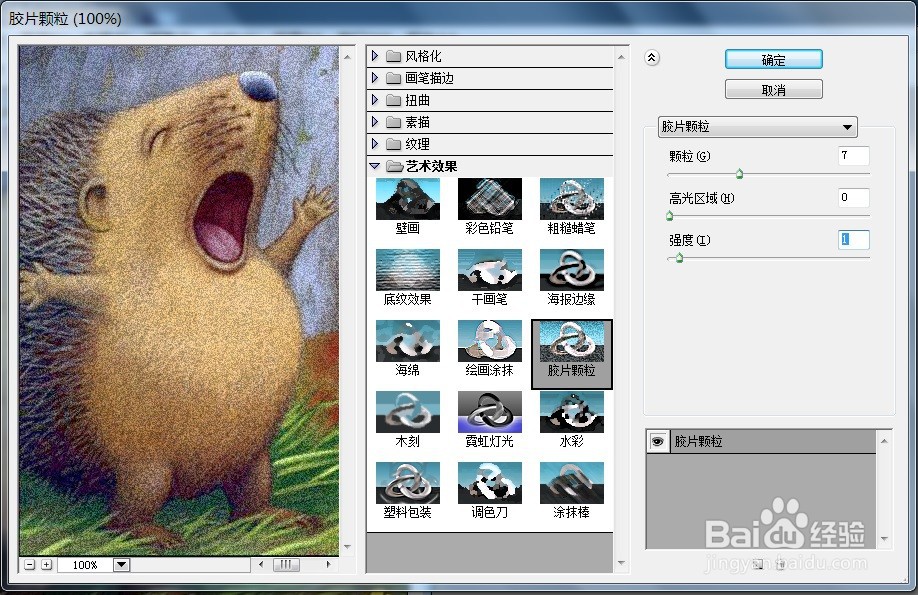This screenshot has width=918, height=595.
Task: Expand the 素描 filter folder
Action: (375, 122)
